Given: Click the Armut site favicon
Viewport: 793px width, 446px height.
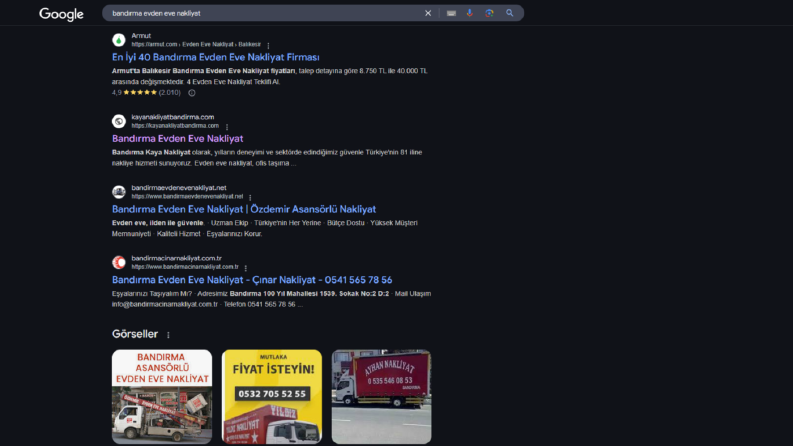Looking at the screenshot, I should (x=119, y=40).
